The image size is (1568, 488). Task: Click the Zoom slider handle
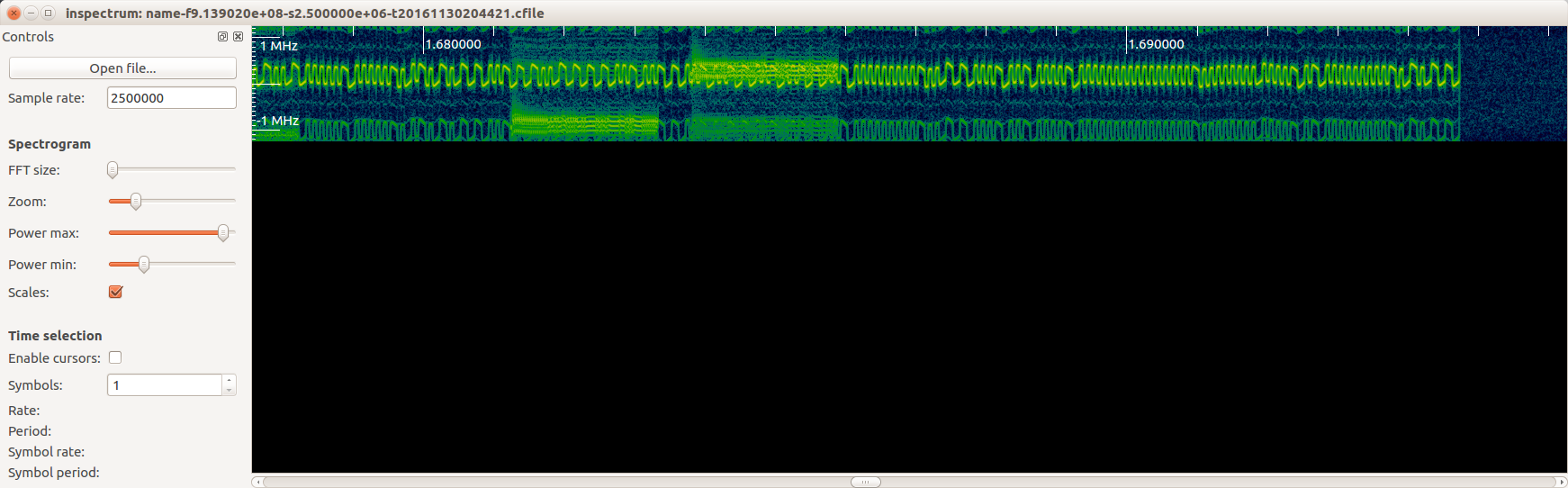pyautogui.click(x=136, y=201)
